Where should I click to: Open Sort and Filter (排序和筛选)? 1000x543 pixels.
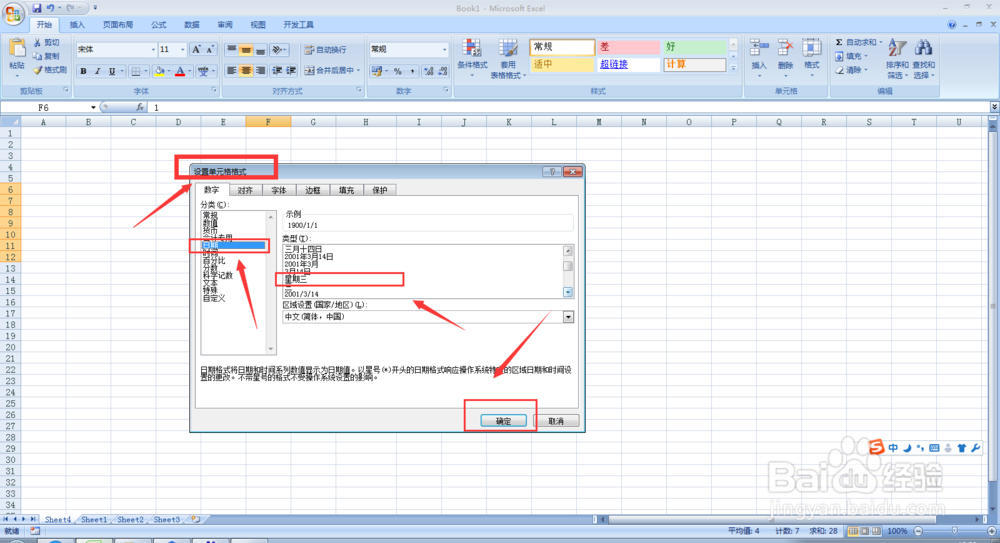point(897,57)
